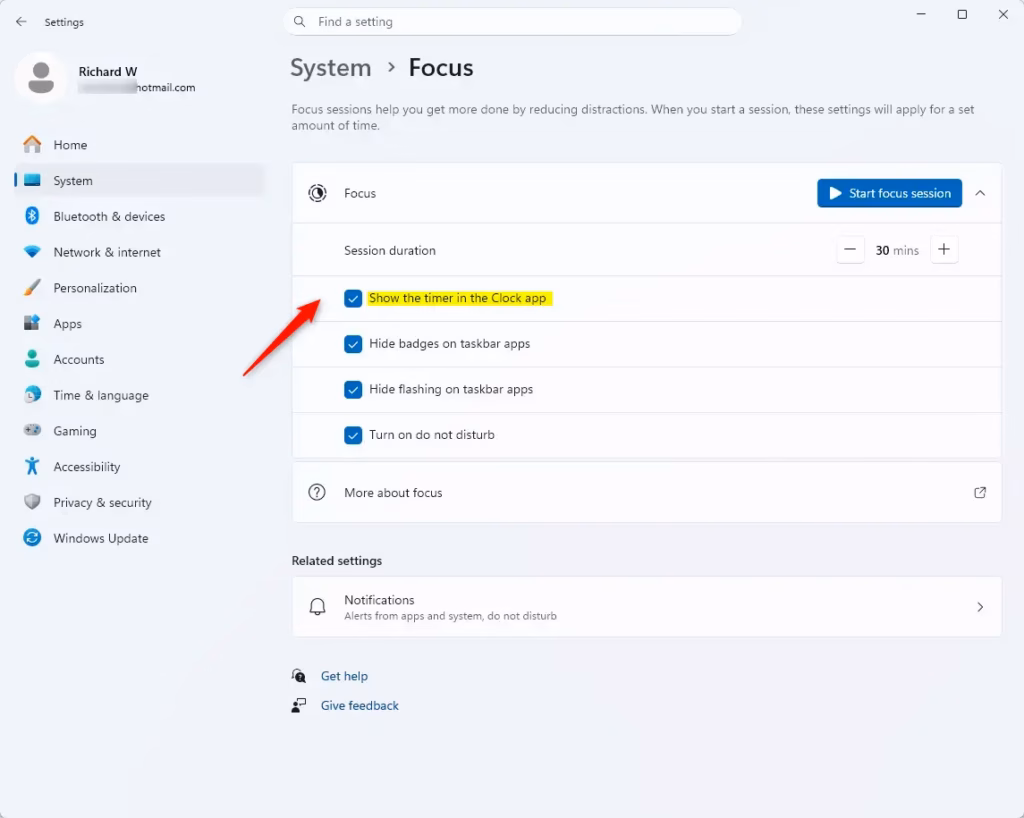
Task: Uncheck Turn on do not disturb
Action: pos(353,435)
